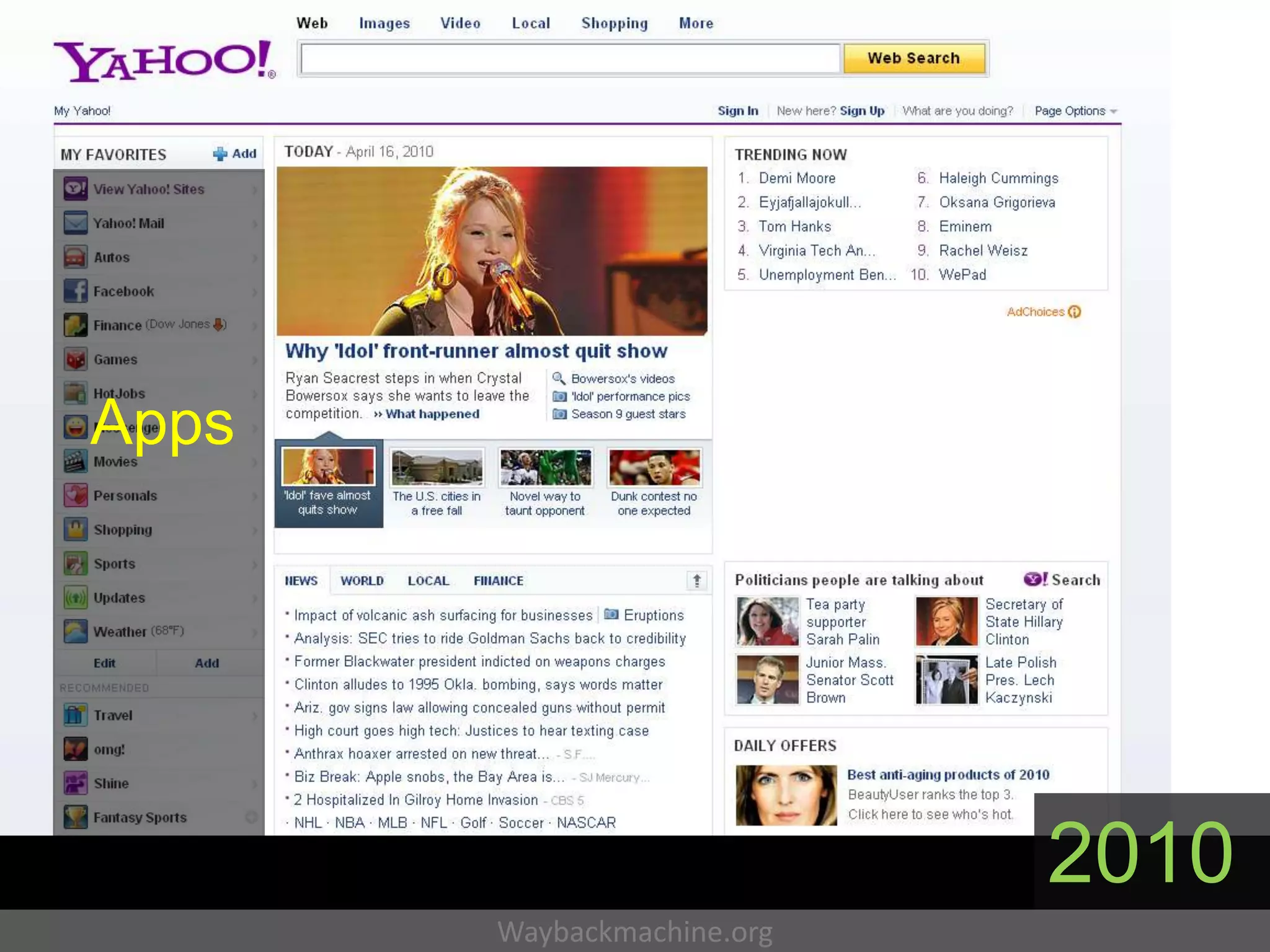Click the plus Add icon in My Favorites header
This screenshot has height=952, width=1270.
click(220, 154)
